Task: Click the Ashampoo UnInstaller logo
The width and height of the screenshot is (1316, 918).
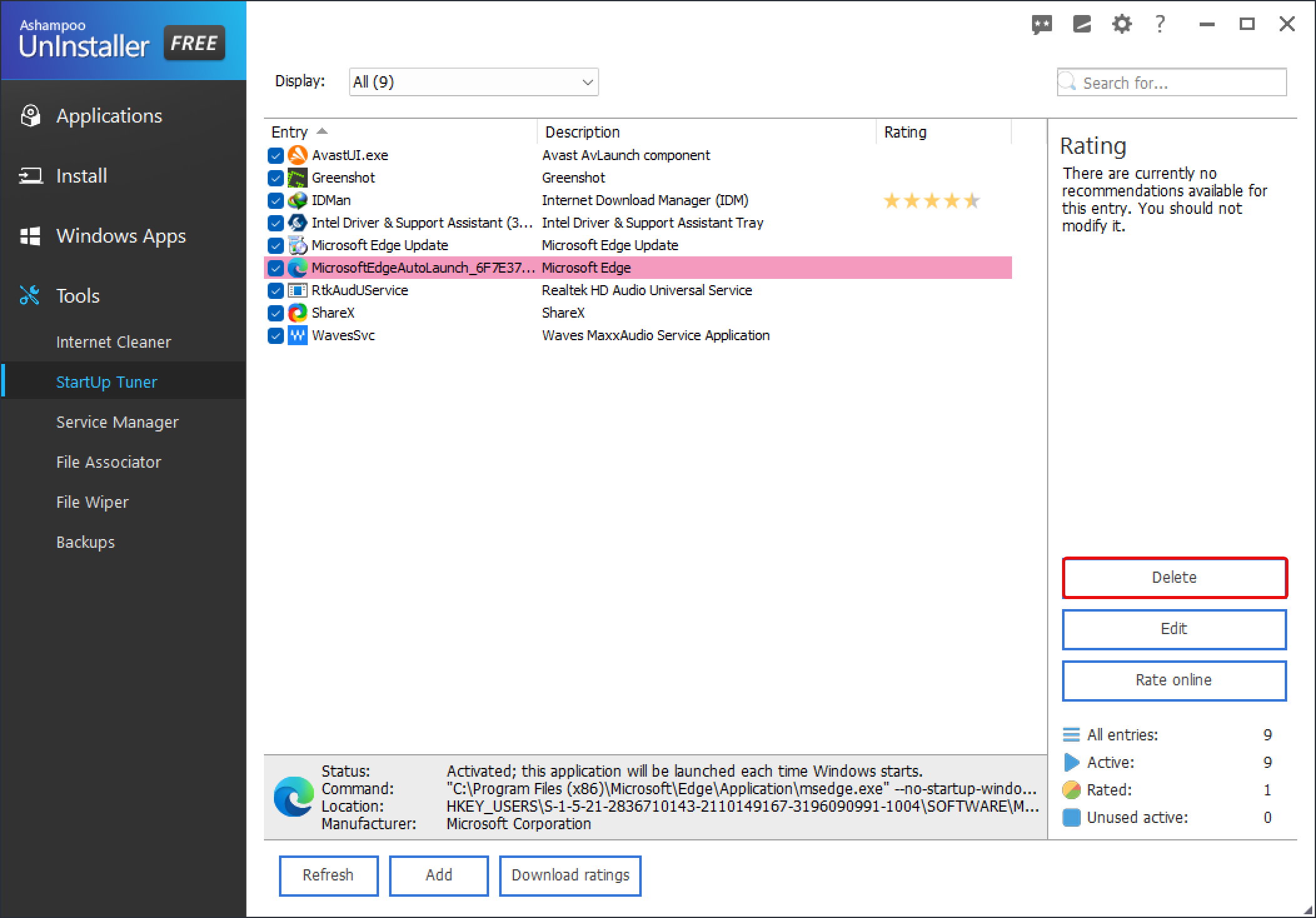Action: [x=84, y=39]
